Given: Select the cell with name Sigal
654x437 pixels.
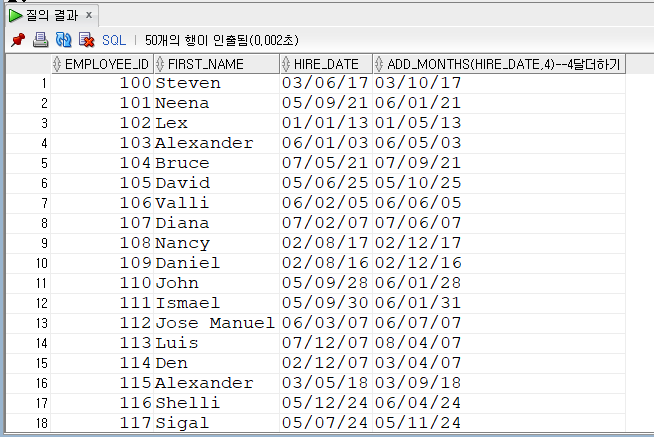Looking at the screenshot, I should (x=216, y=423).
